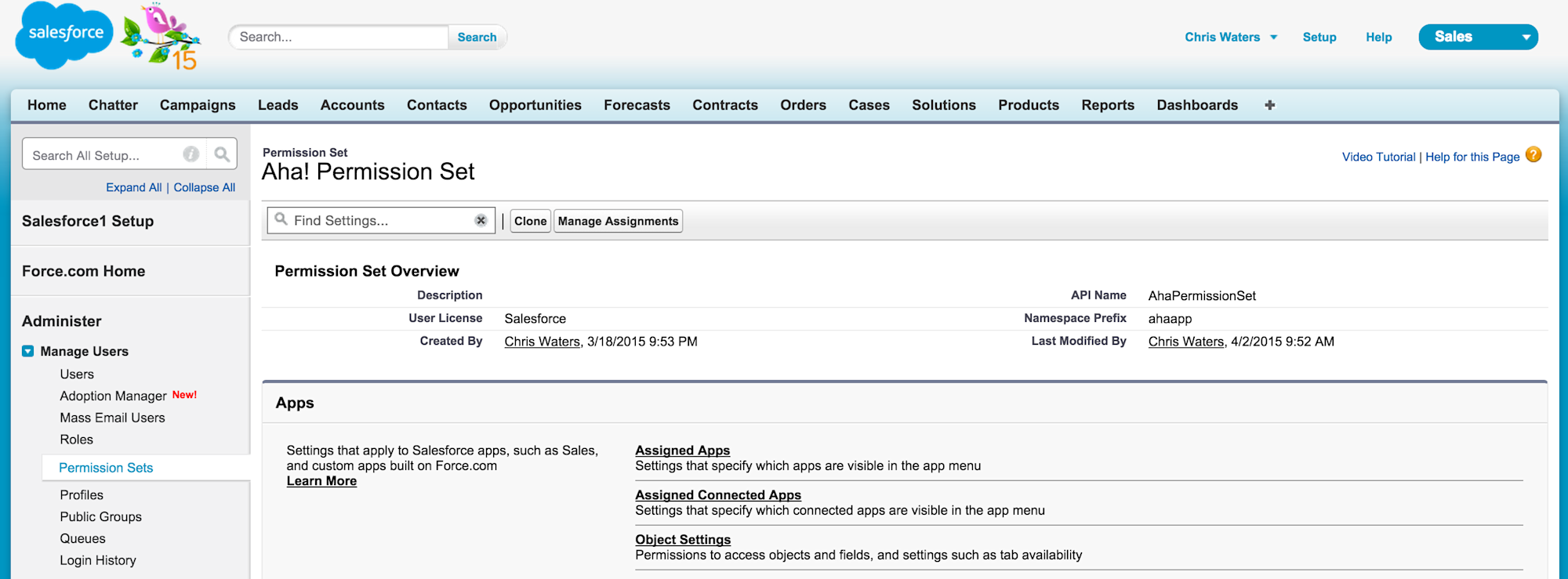Open Chris Waters link in Last Modified By
The height and width of the screenshot is (579, 1568).
click(x=1186, y=342)
